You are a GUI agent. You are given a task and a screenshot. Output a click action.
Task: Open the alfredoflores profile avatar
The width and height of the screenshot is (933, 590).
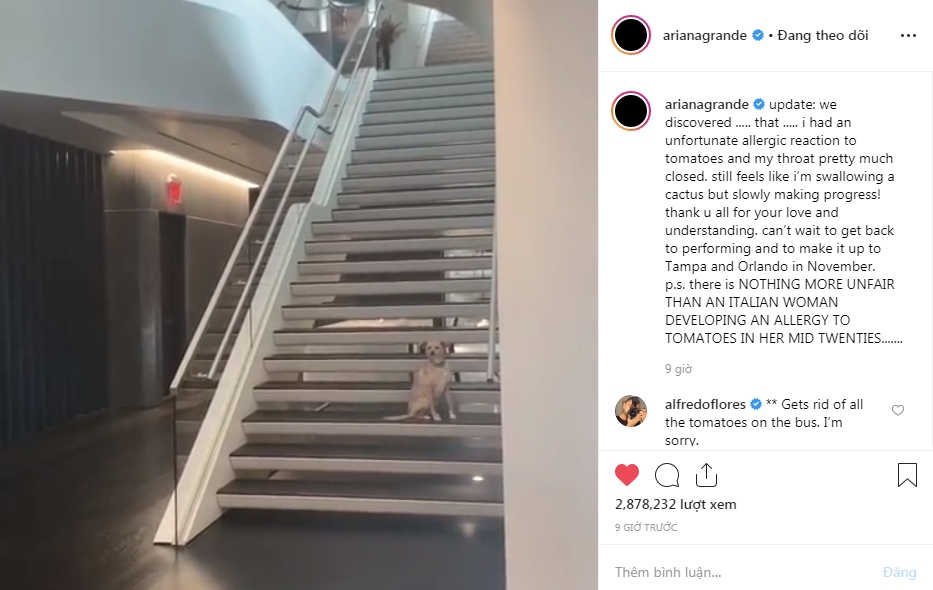pyautogui.click(x=631, y=410)
